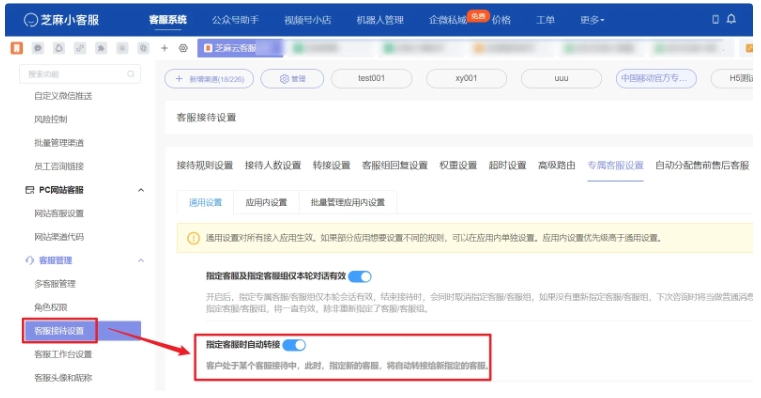Screen dimensions: 761x398
Task: Click the 管理 button with gear
Action: point(292,79)
